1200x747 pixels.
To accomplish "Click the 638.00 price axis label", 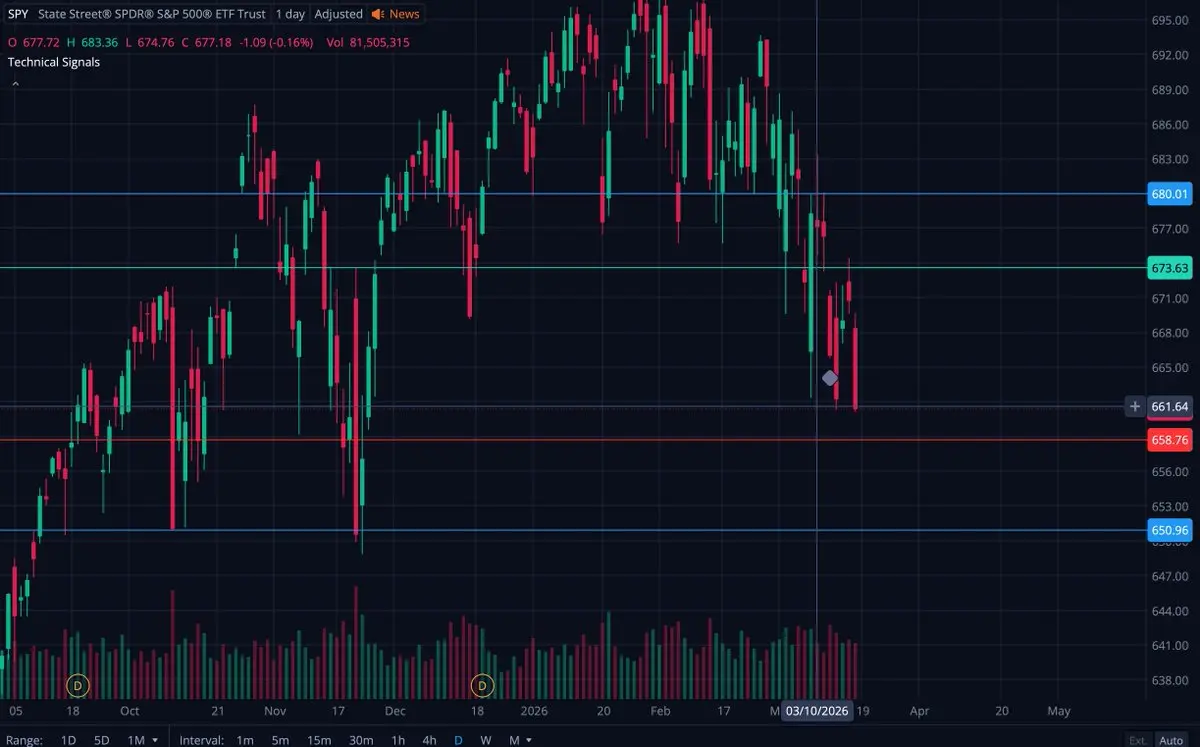I will (x=1169, y=681).
